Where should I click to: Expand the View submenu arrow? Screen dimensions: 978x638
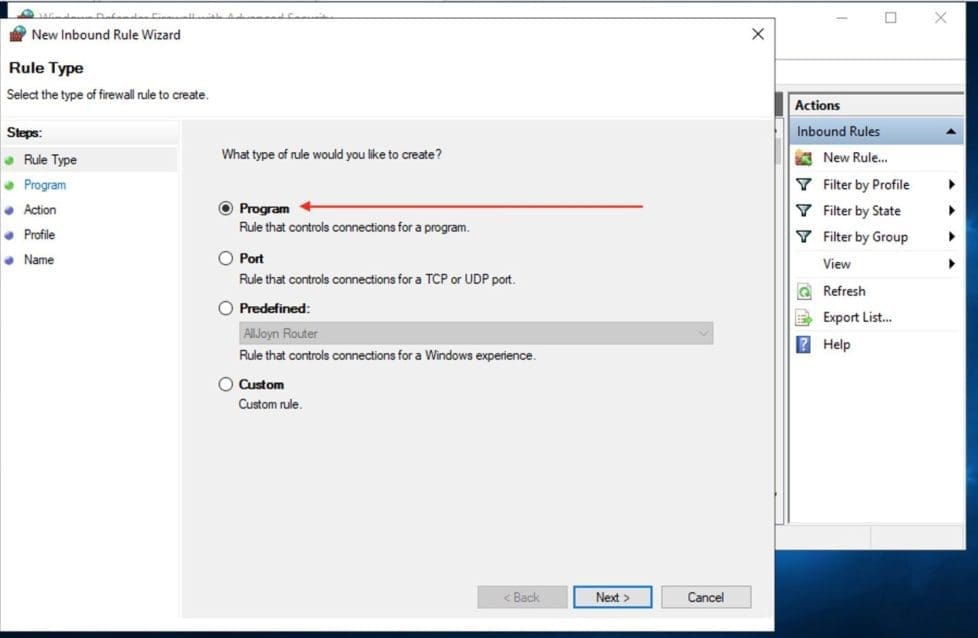pyautogui.click(x=951, y=264)
